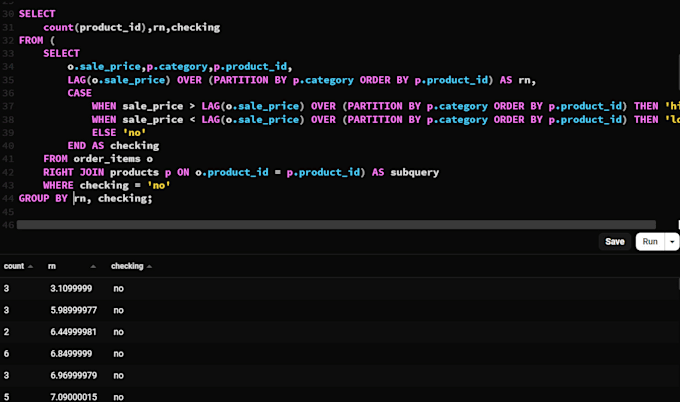
Task: Click ELSE keyword on line 39
Action: 104,133
